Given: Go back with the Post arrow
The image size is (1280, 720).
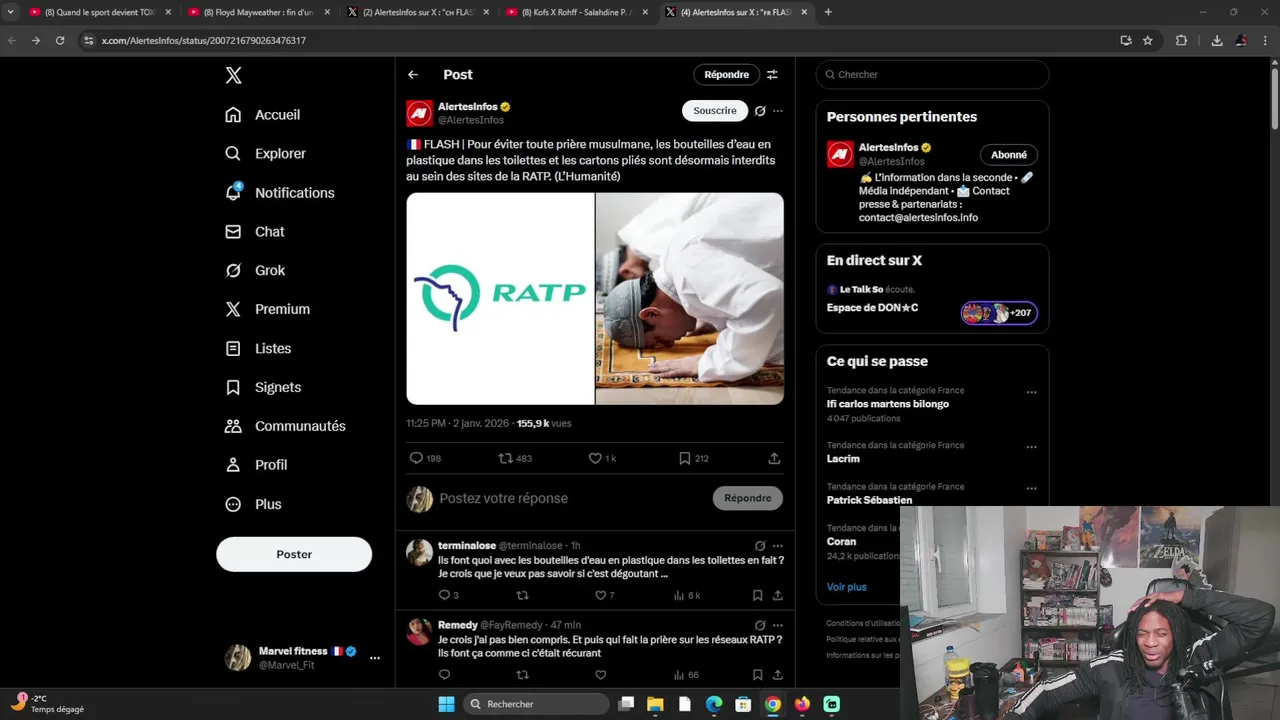Looking at the screenshot, I should [413, 75].
